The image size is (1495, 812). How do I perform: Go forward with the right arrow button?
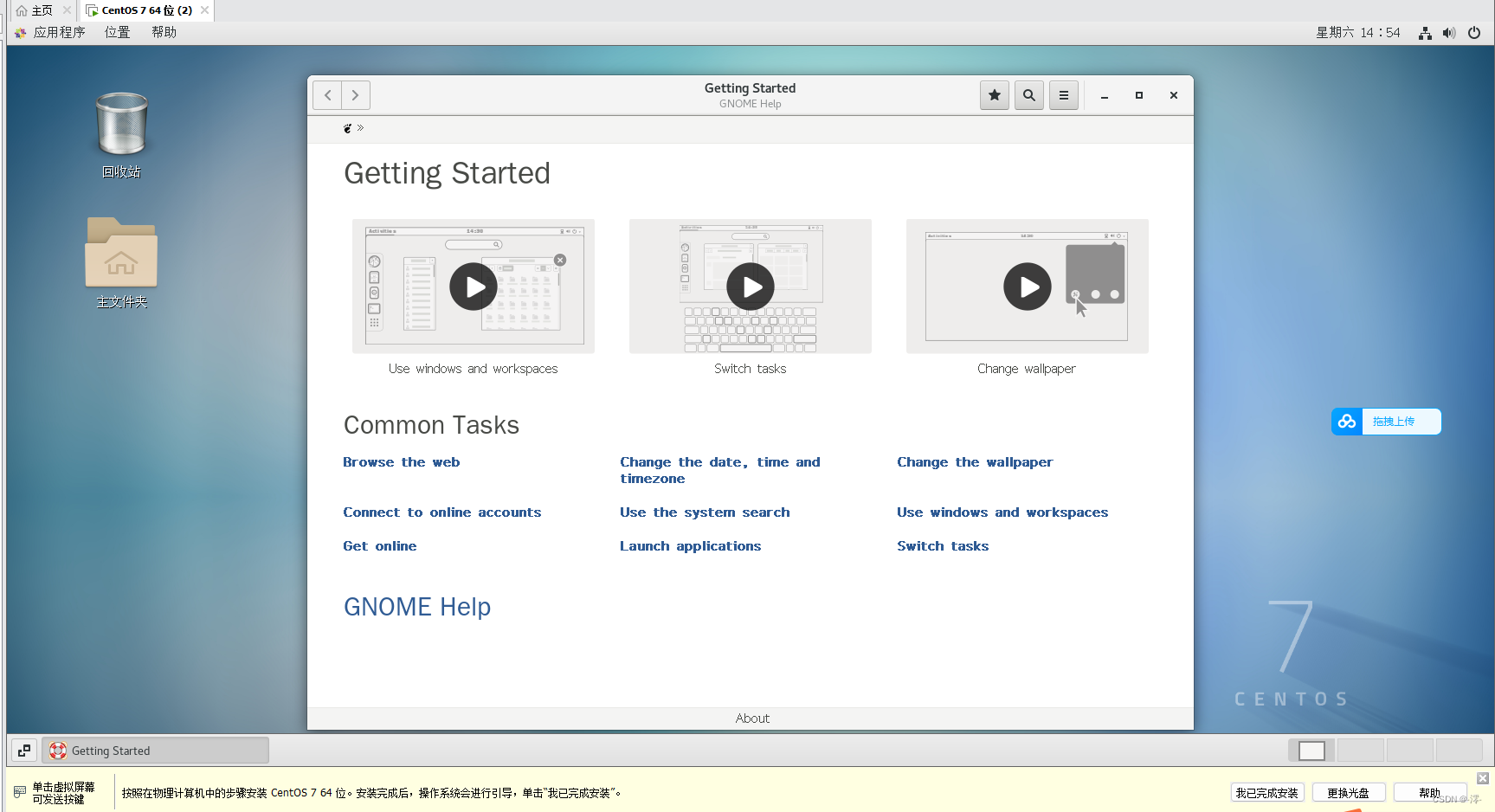coord(356,95)
